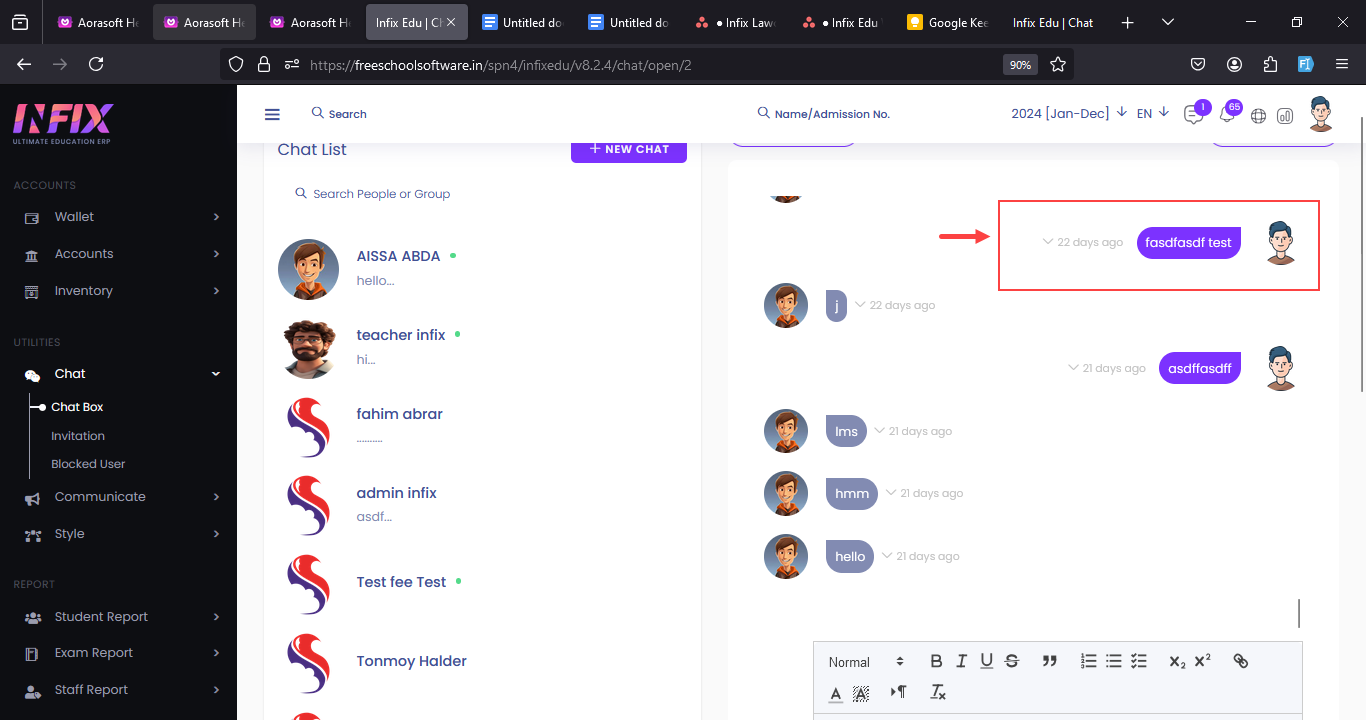
Task: Insert blockquote in message editor
Action: tap(1049, 661)
